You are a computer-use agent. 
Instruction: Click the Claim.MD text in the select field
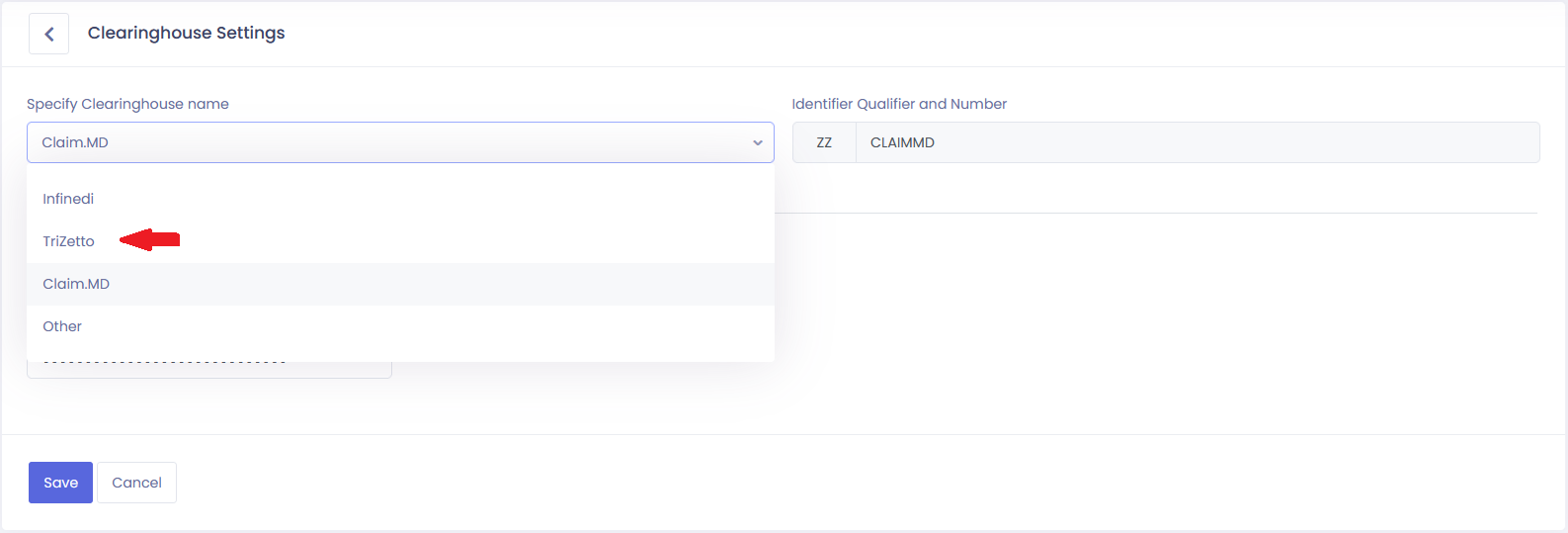click(x=75, y=142)
